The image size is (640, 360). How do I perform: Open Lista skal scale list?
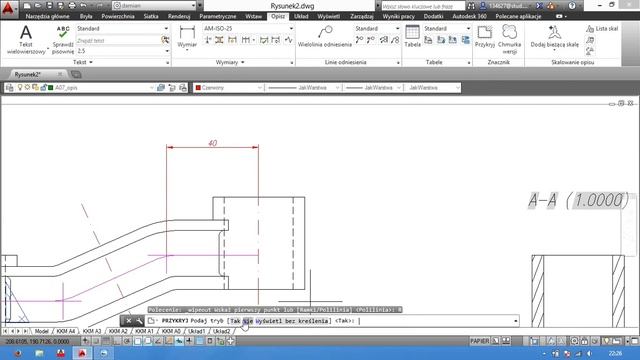(x=602, y=29)
